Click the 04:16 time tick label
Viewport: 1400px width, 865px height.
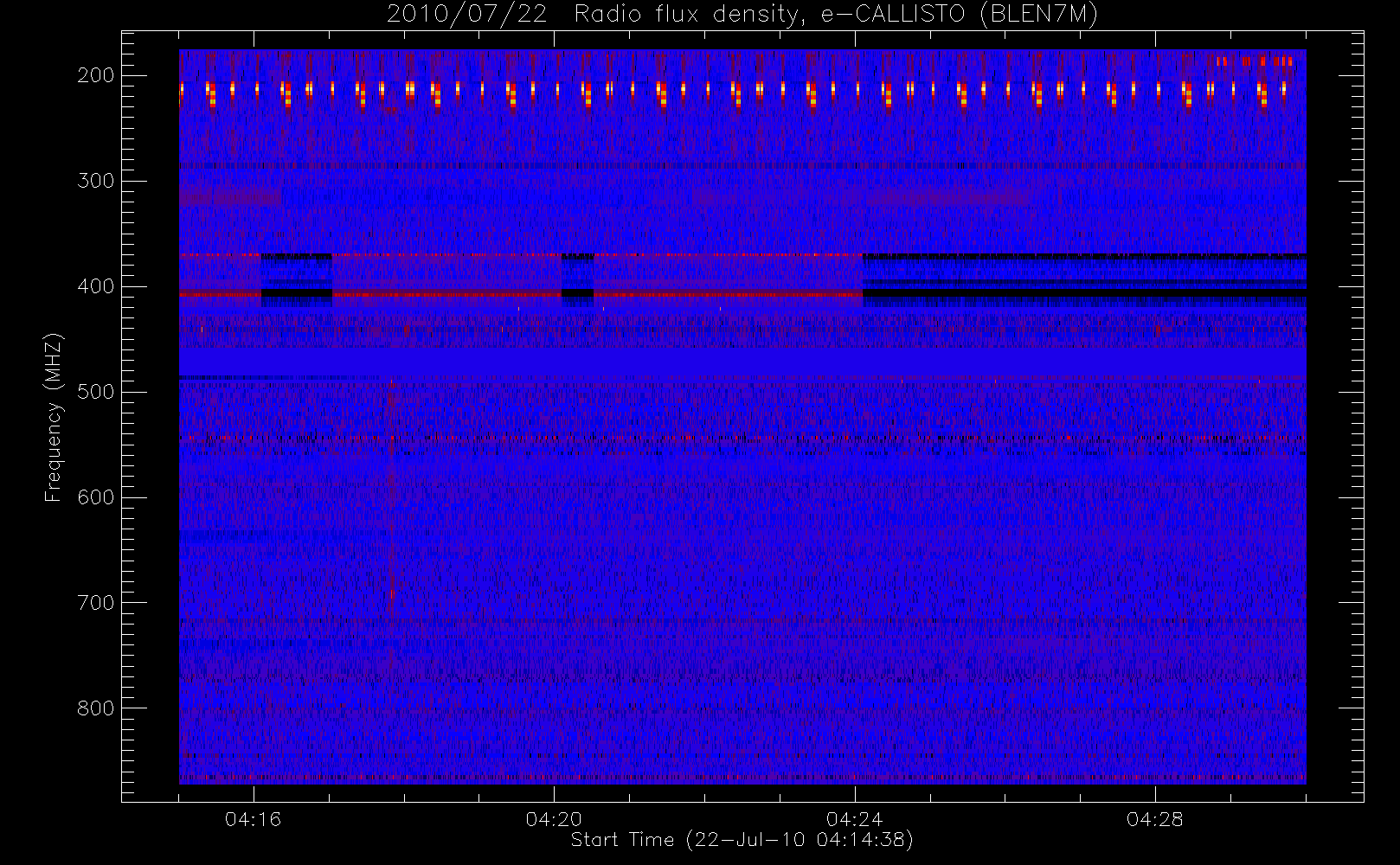coord(254,819)
